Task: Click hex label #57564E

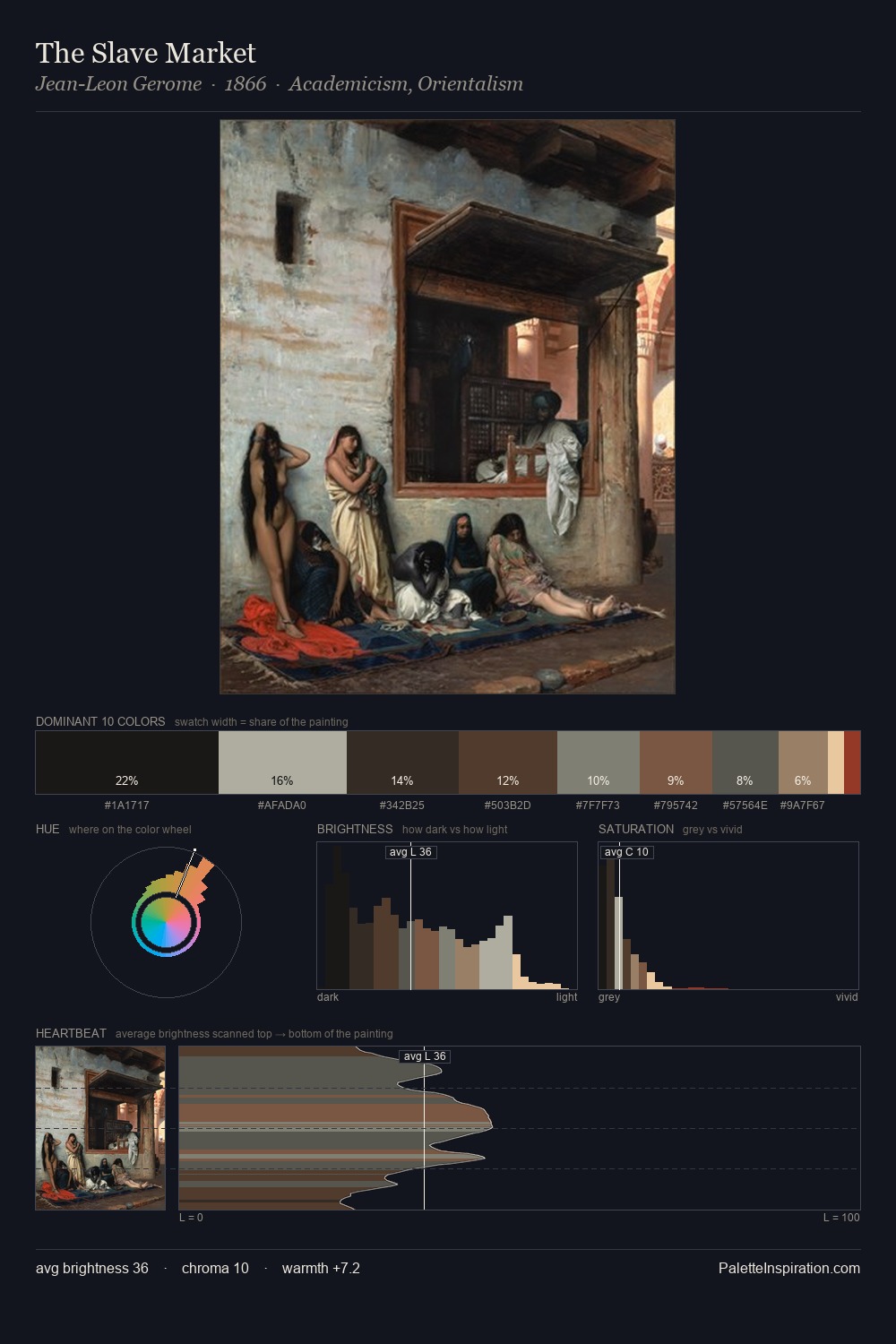Action: 745,806
